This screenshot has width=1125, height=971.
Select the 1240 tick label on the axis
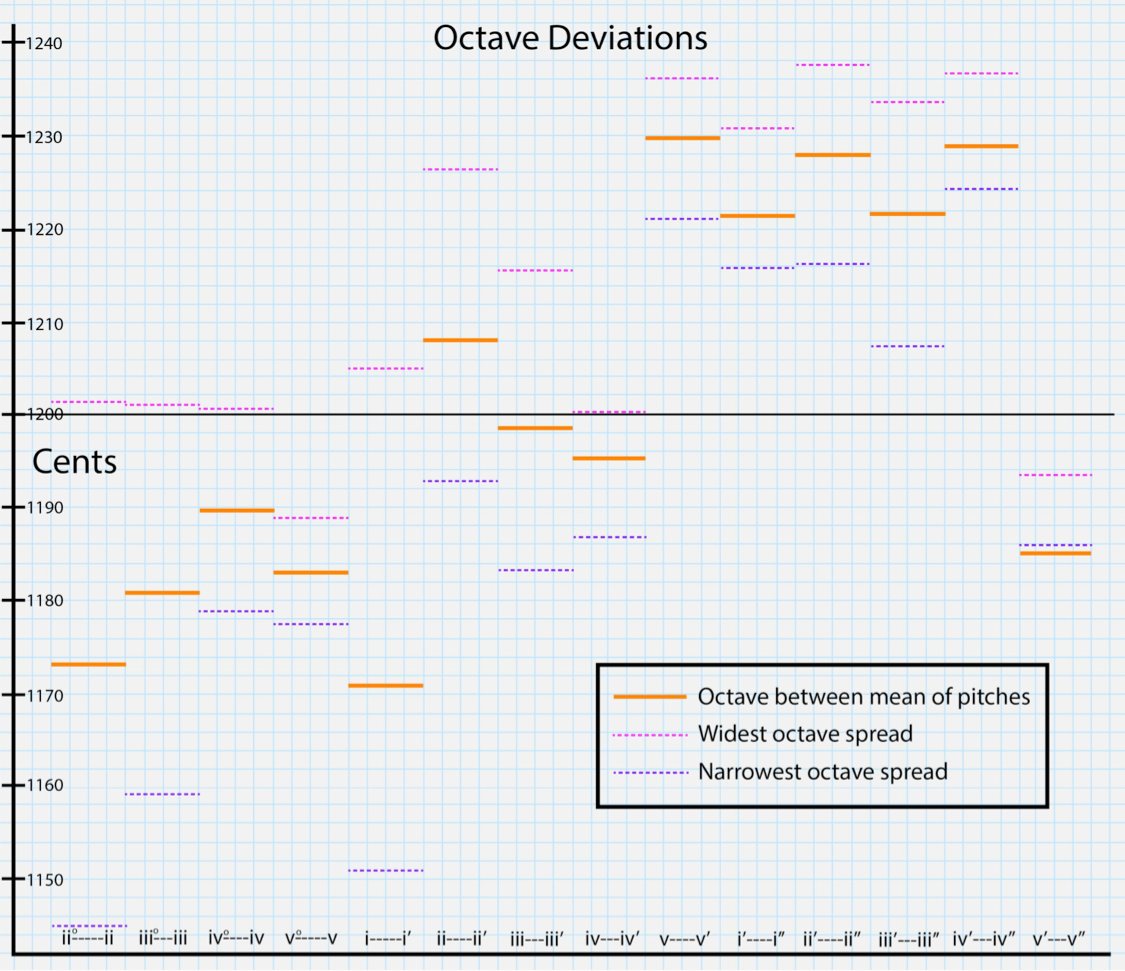pyautogui.click(x=44, y=43)
